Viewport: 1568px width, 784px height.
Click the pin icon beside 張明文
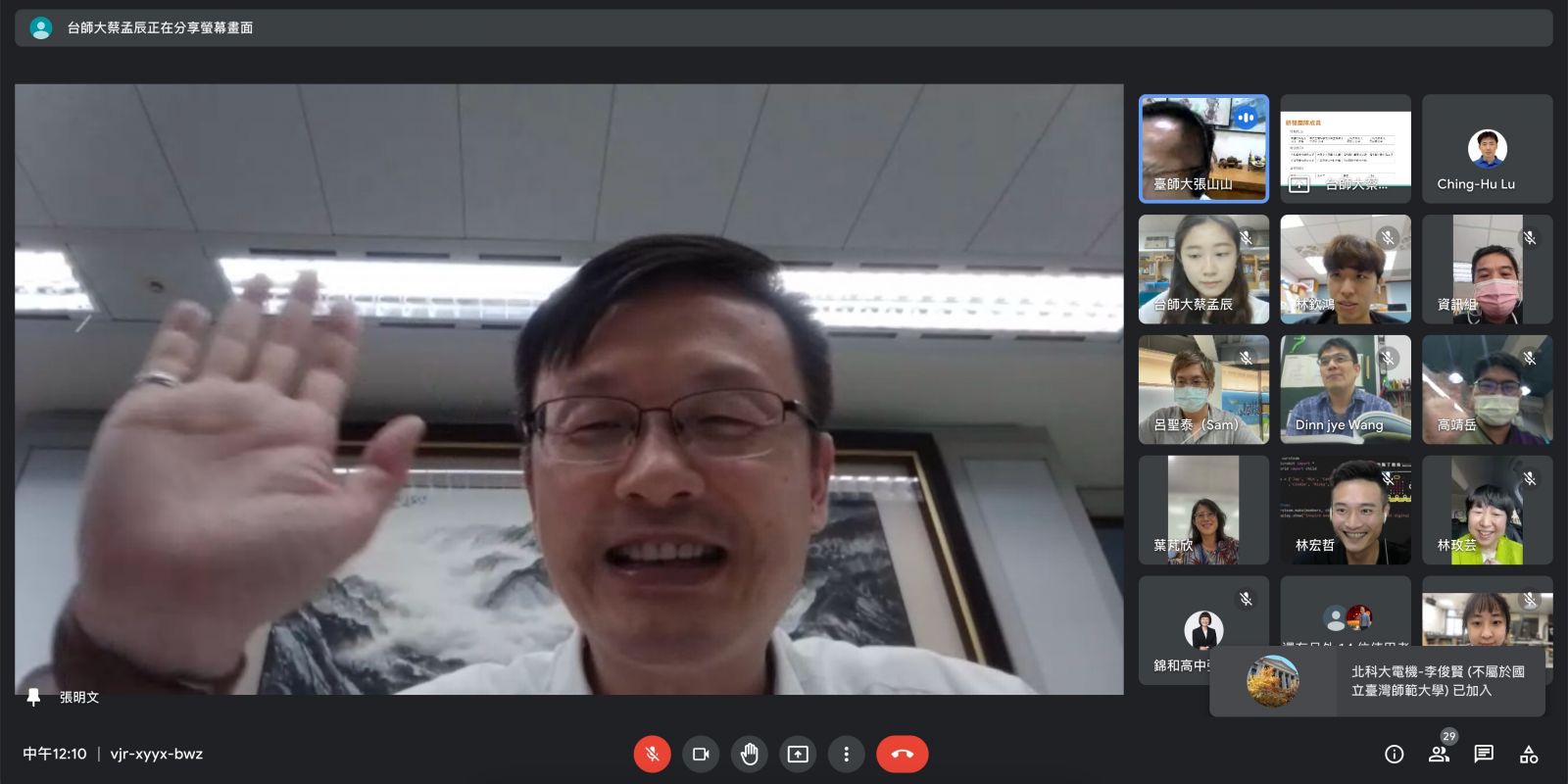tap(33, 697)
